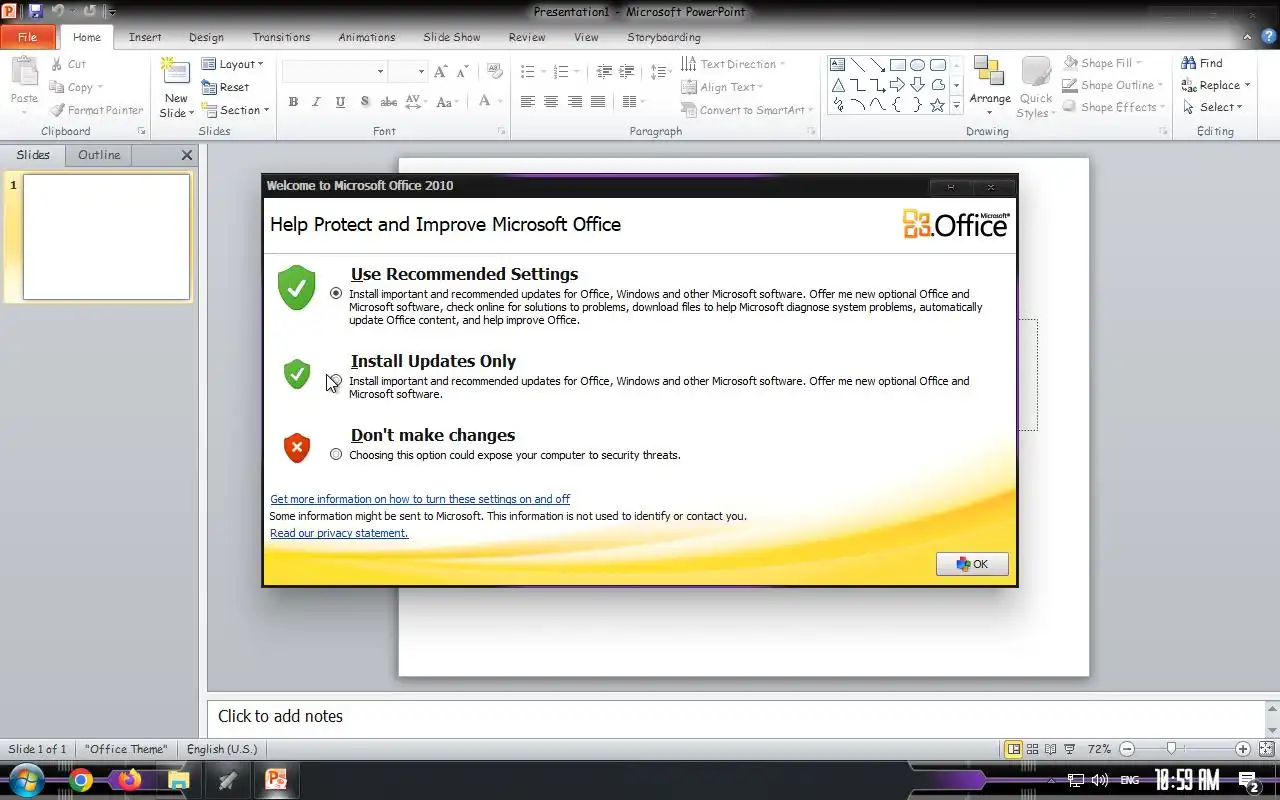The height and width of the screenshot is (800, 1280).
Task: Select slide 1 thumbnail
Action: [107, 237]
